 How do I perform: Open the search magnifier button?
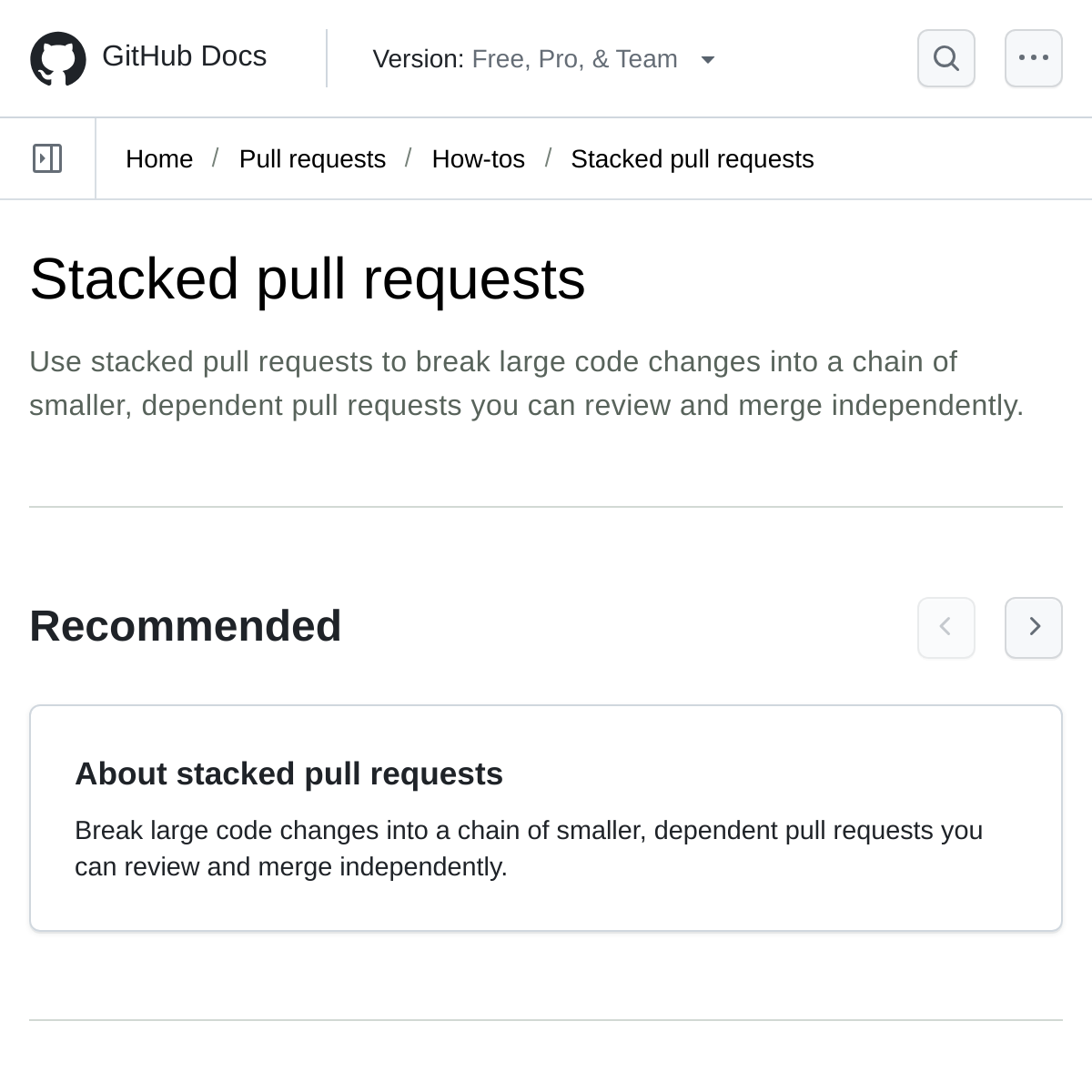click(946, 58)
